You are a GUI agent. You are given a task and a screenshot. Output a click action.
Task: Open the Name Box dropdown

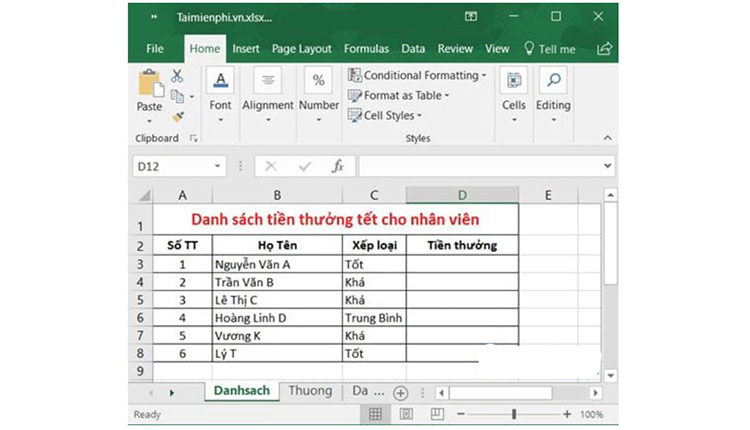pyautogui.click(x=217, y=166)
